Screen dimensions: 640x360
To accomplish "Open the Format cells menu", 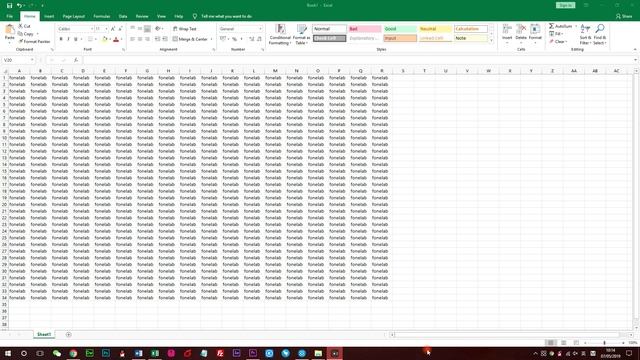I will [x=535, y=32].
